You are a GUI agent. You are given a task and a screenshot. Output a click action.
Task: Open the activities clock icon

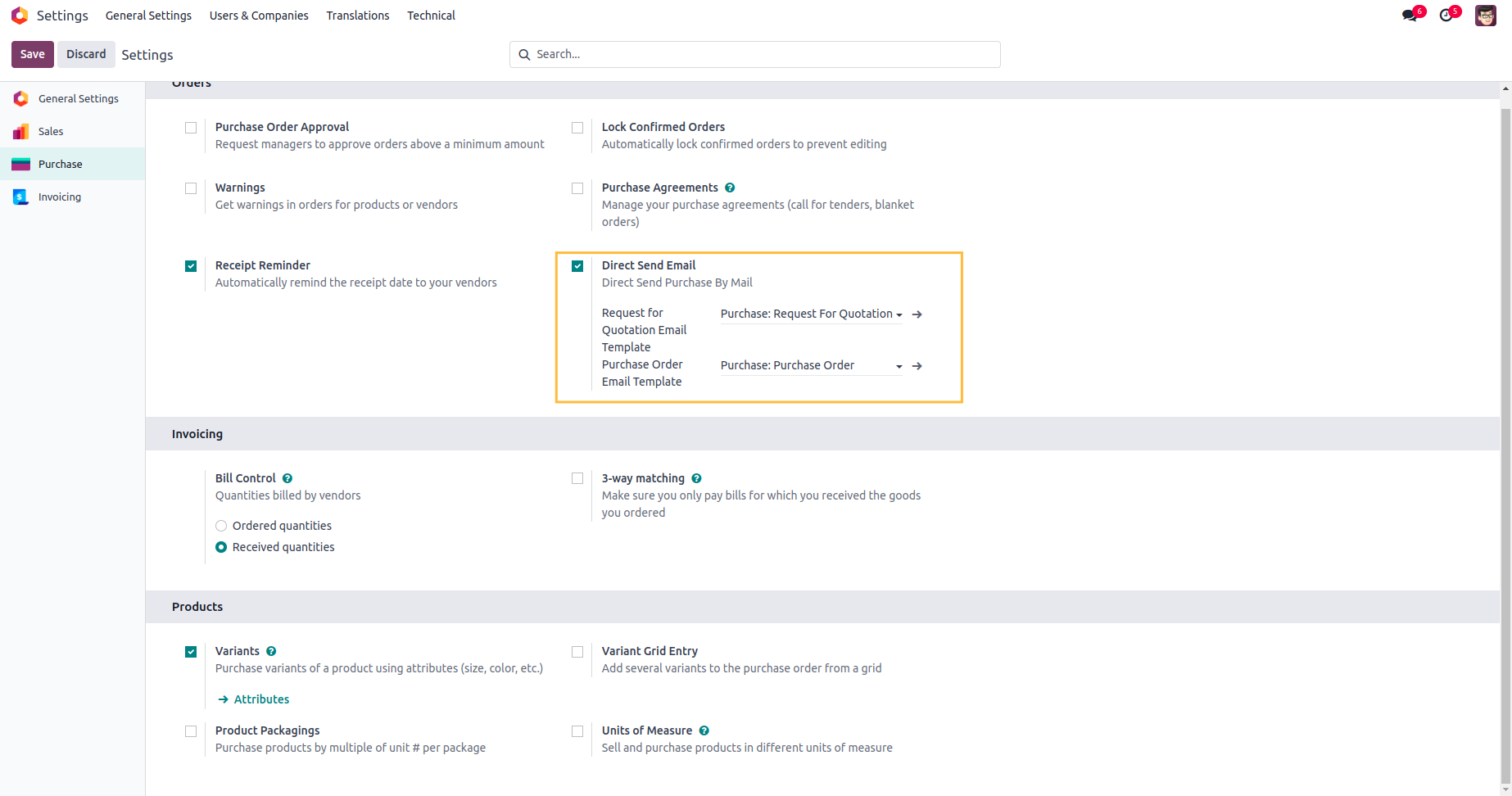pyautogui.click(x=1446, y=16)
